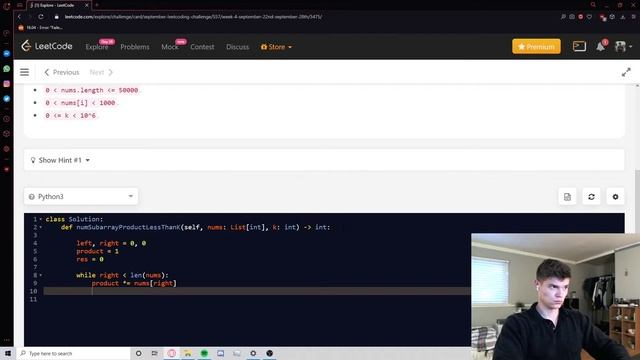Go to the Previous item
Viewport: 640px width, 360px height.
point(62,72)
